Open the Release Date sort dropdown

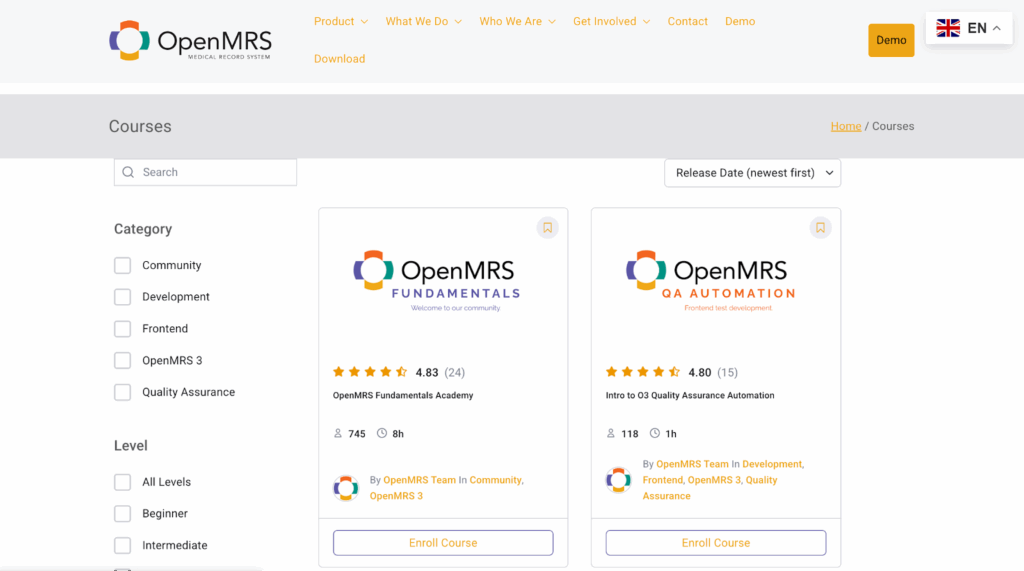[752, 173]
